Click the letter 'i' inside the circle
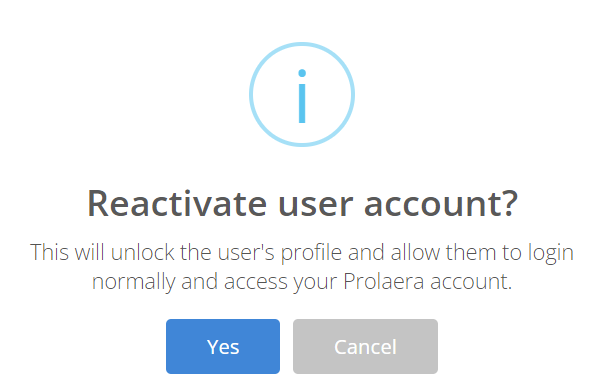Viewport: 602px width, 391px height. point(302,96)
